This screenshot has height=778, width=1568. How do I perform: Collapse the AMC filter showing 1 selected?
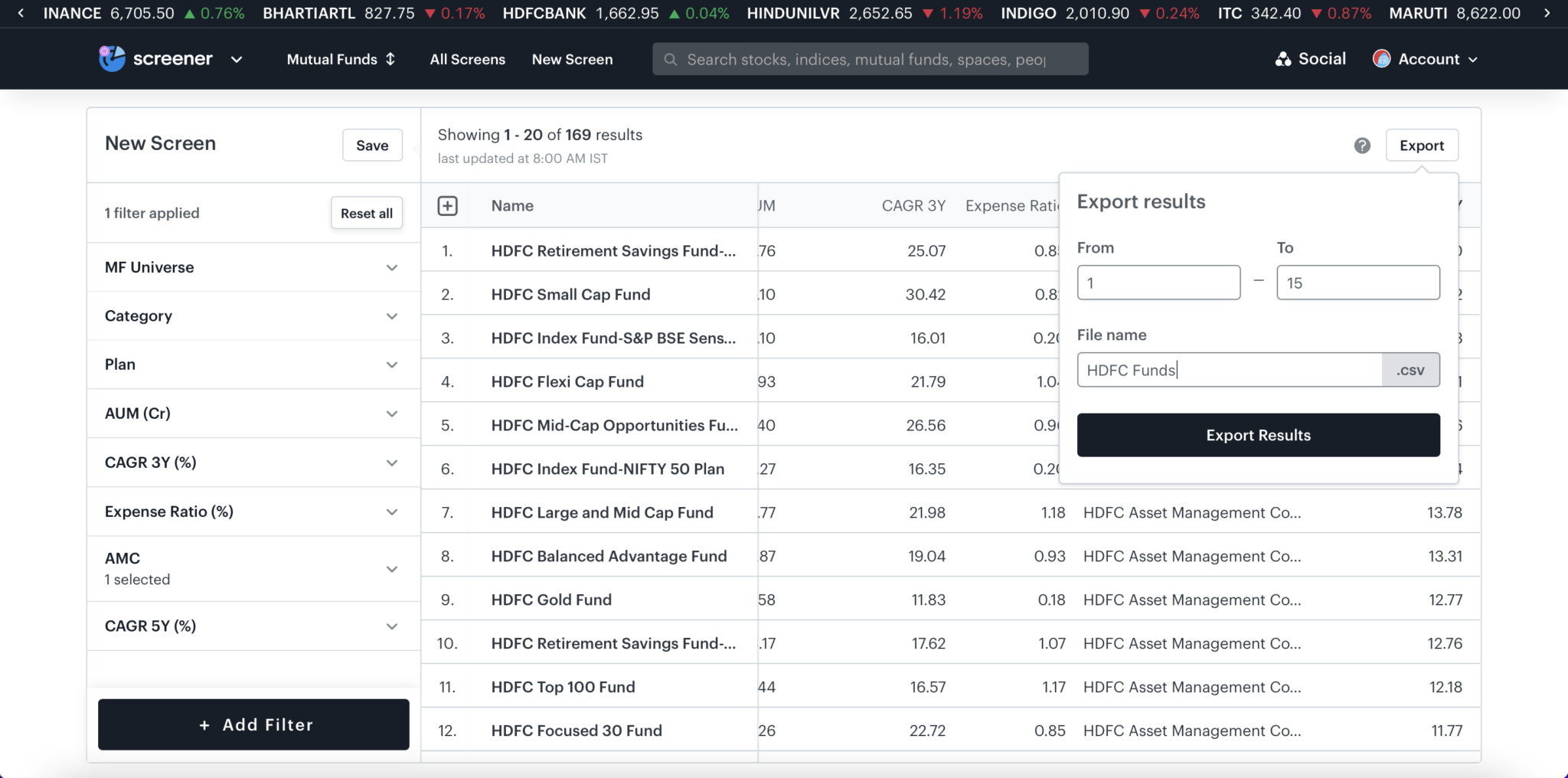392,568
